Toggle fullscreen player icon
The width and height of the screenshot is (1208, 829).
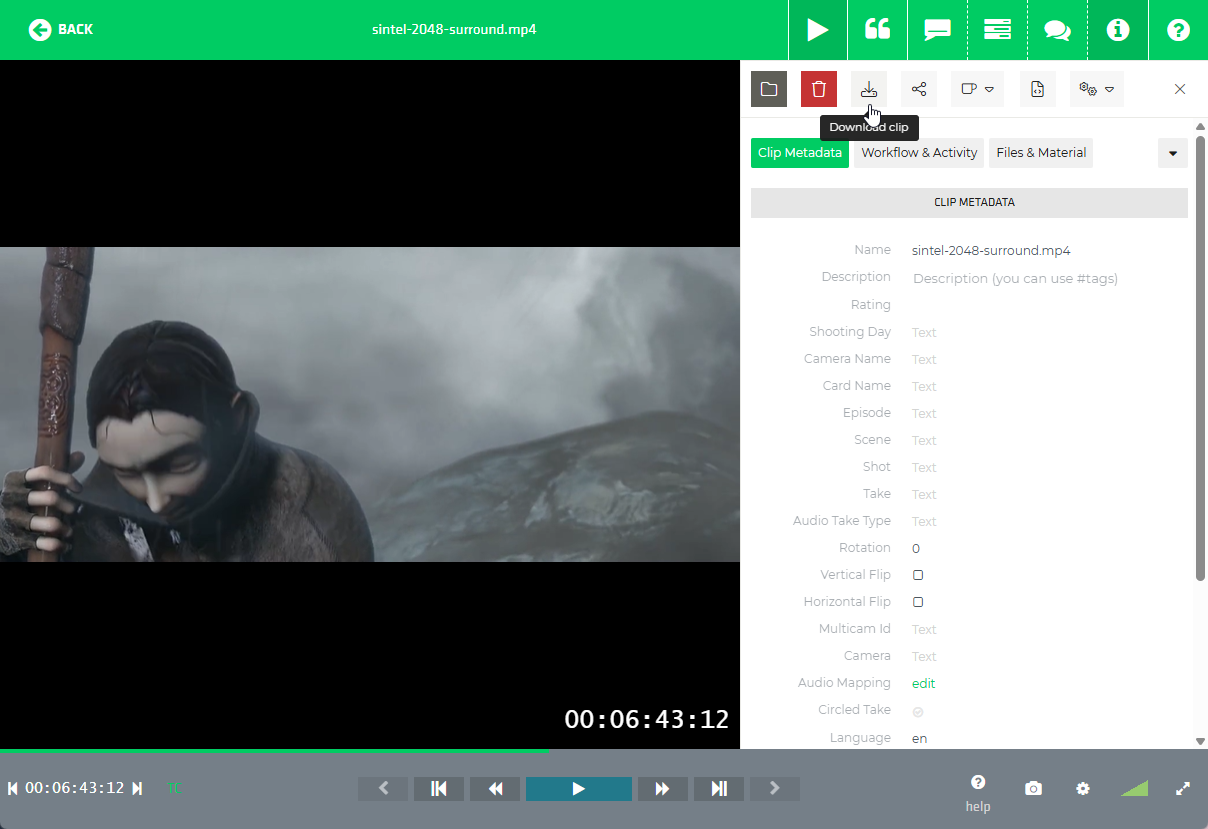coord(1183,788)
